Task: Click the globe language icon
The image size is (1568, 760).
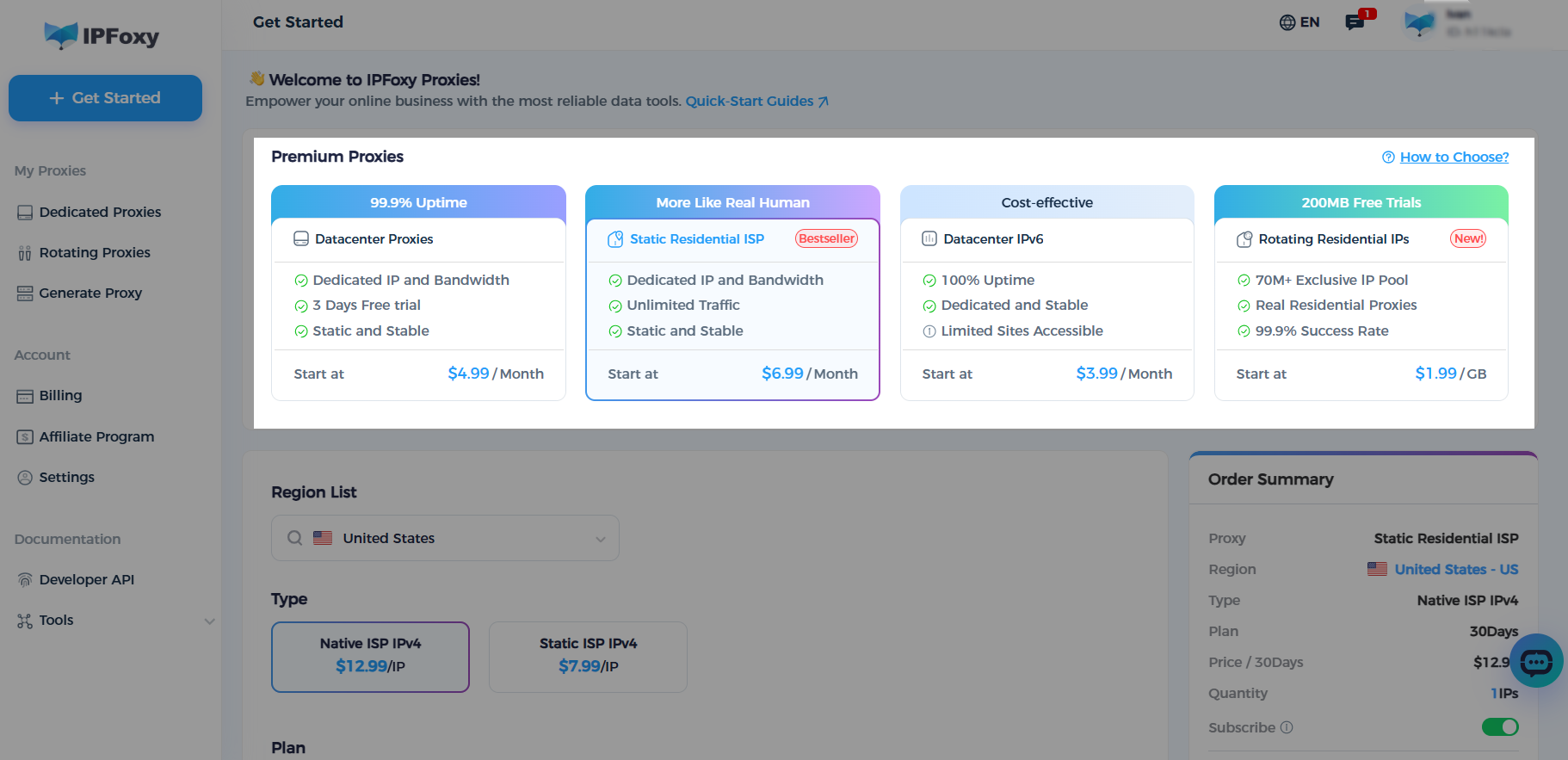Action: 1287,22
